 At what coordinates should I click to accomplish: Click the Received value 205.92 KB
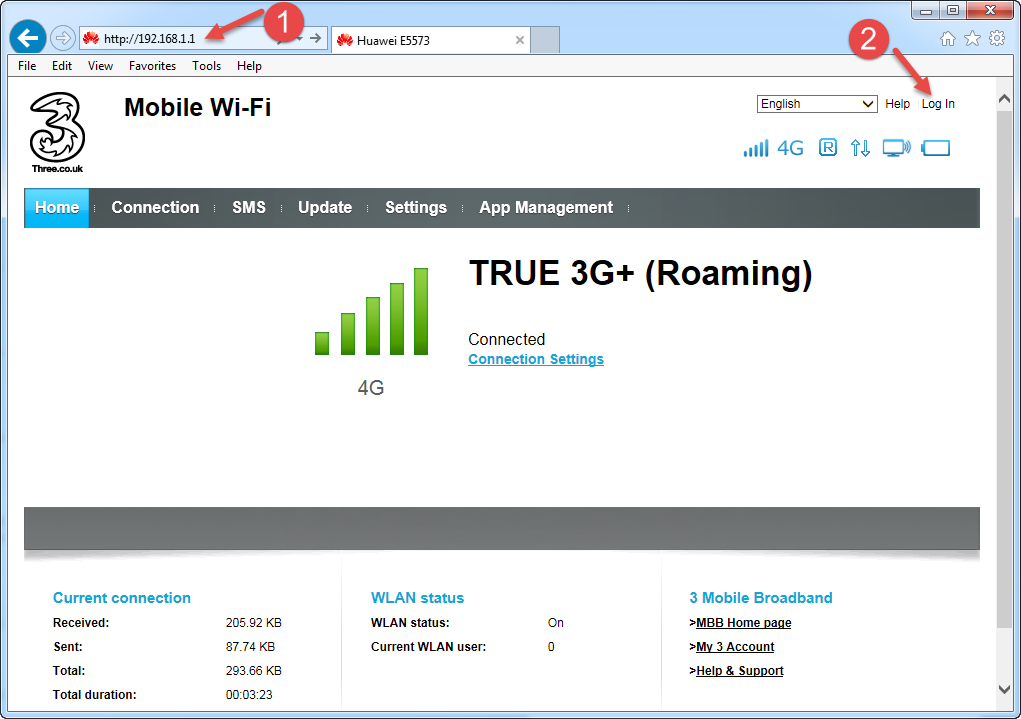pyautogui.click(x=254, y=623)
